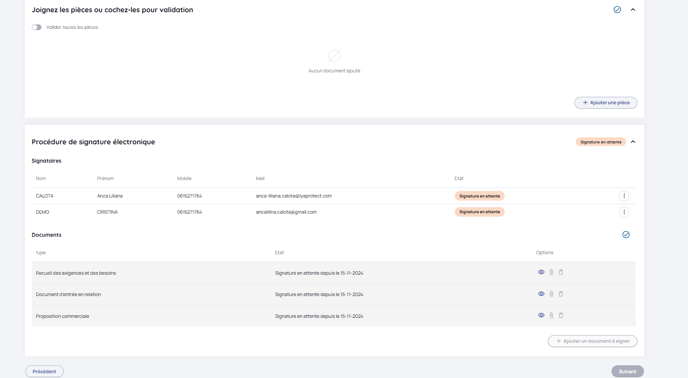This screenshot has width=688, height=378.
Task: Toggle Valider toutes les pièces switch
Action: [x=36, y=27]
